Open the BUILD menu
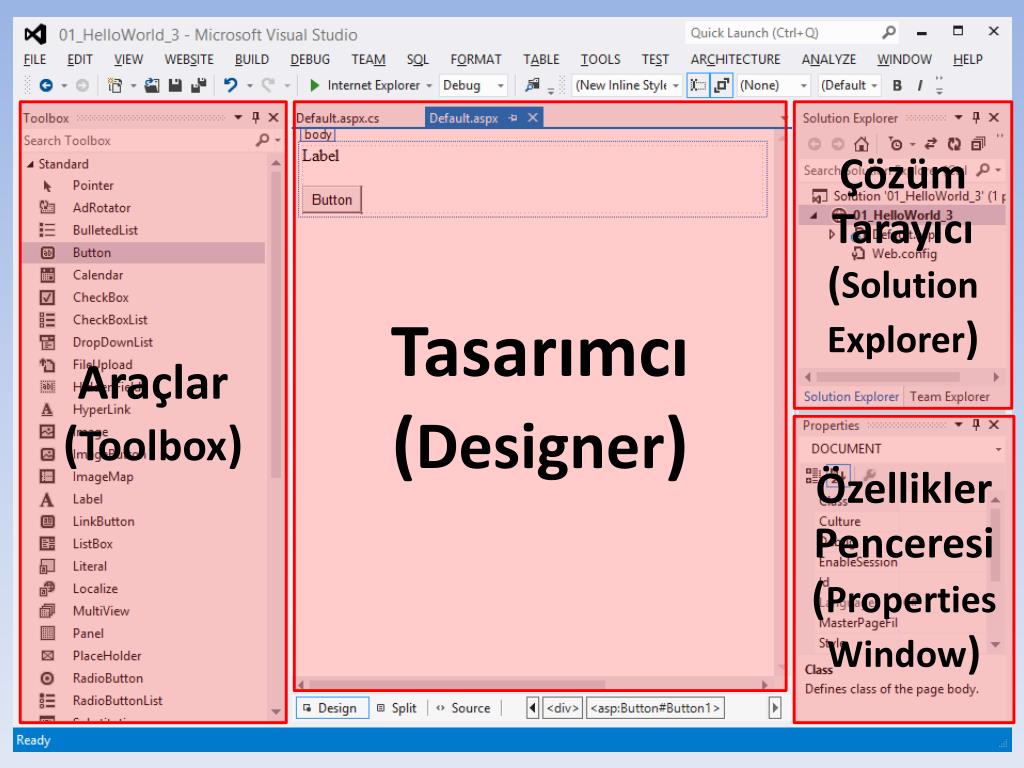This screenshot has height=768, width=1024. pos(252,59)
